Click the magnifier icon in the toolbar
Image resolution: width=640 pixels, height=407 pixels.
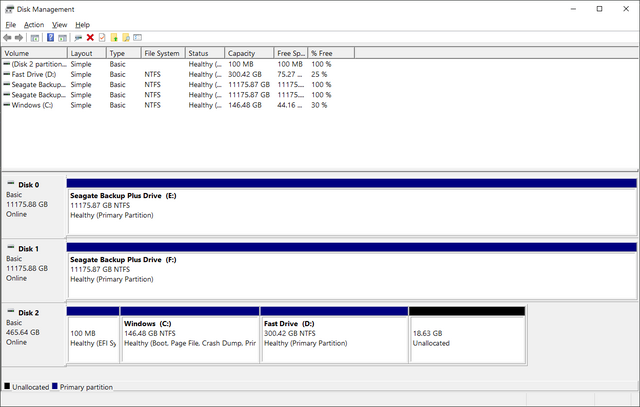click(x=126, y=38)
